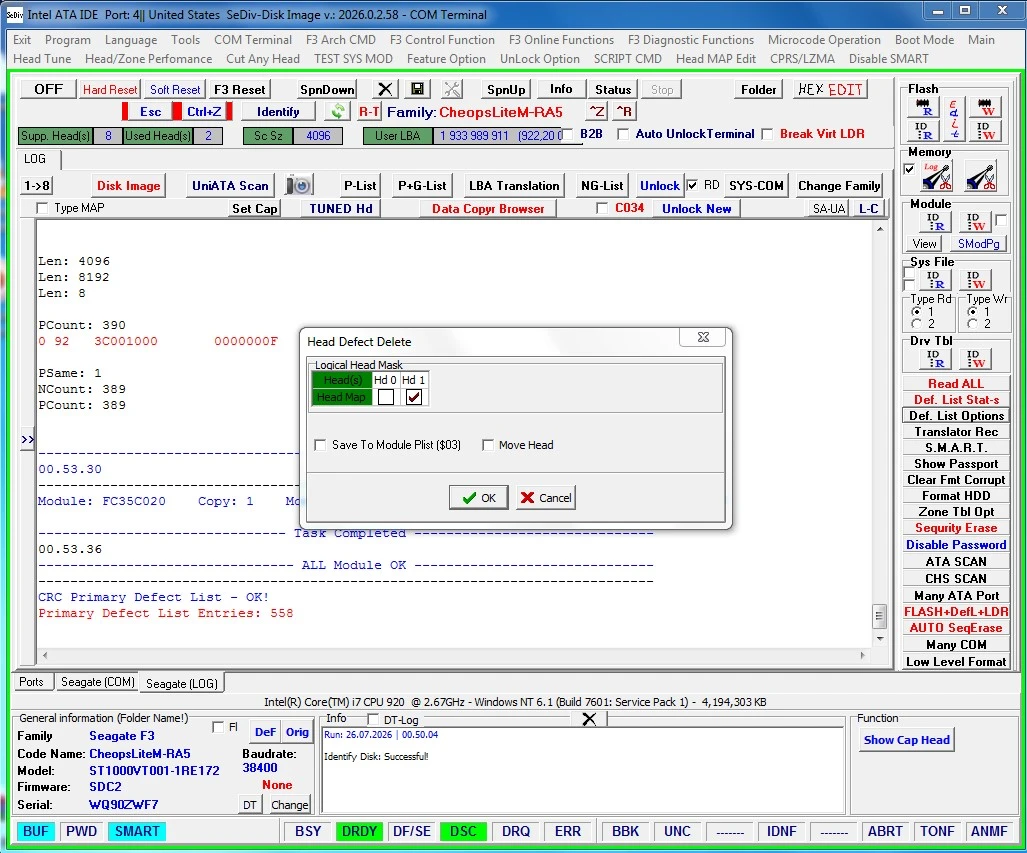
Task: Close the Head Defect Delete dialog
Action: pyautogui.click(x=703, y=337)
